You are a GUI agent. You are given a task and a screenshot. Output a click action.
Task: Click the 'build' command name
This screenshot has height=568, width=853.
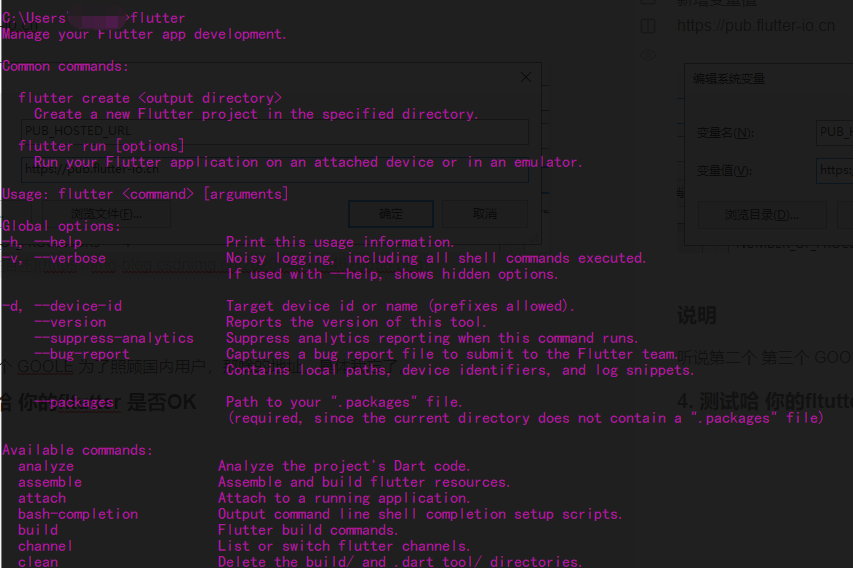pos(38,530)
